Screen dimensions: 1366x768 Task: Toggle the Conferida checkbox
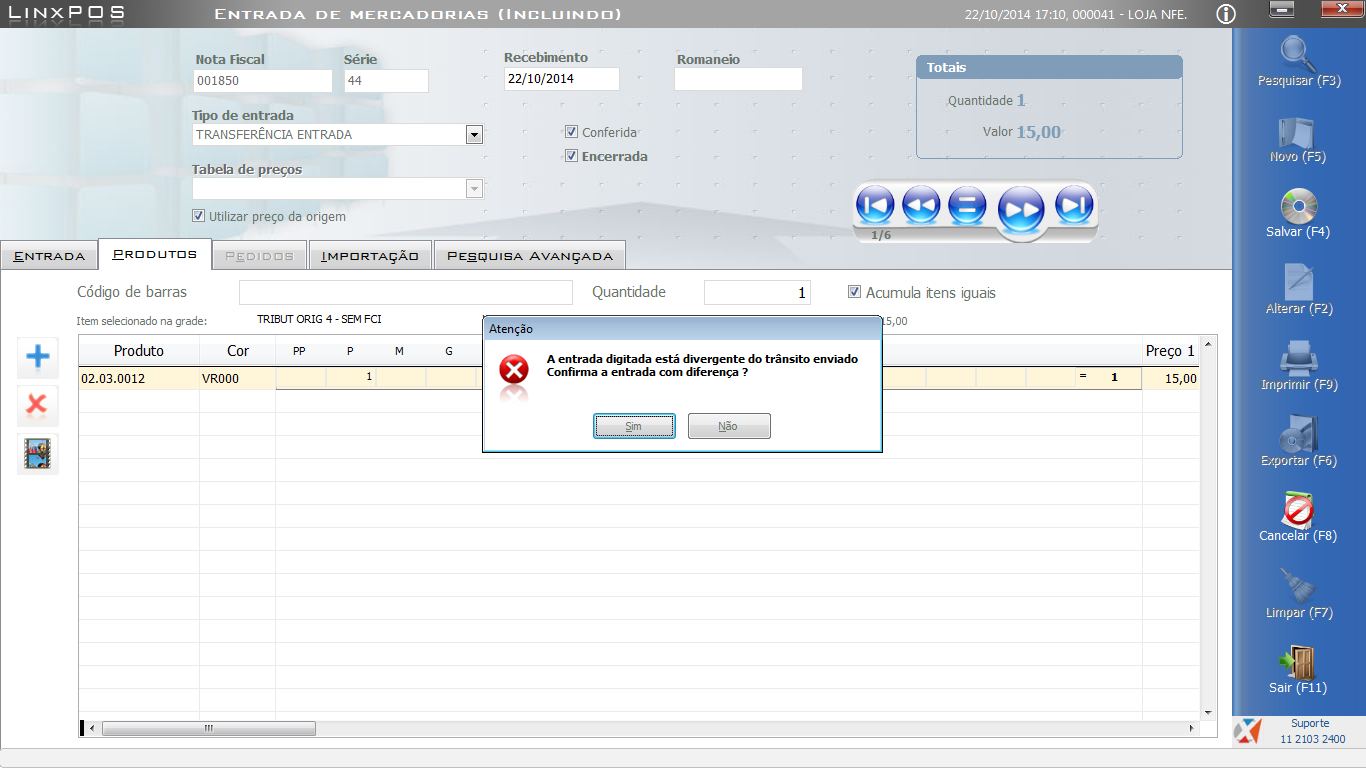572,132
